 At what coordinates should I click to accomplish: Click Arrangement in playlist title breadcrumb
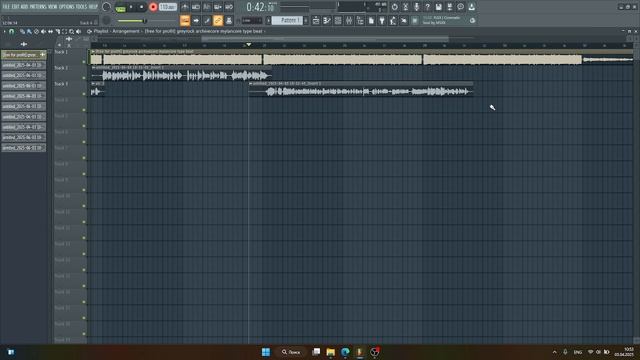[126, 31]
